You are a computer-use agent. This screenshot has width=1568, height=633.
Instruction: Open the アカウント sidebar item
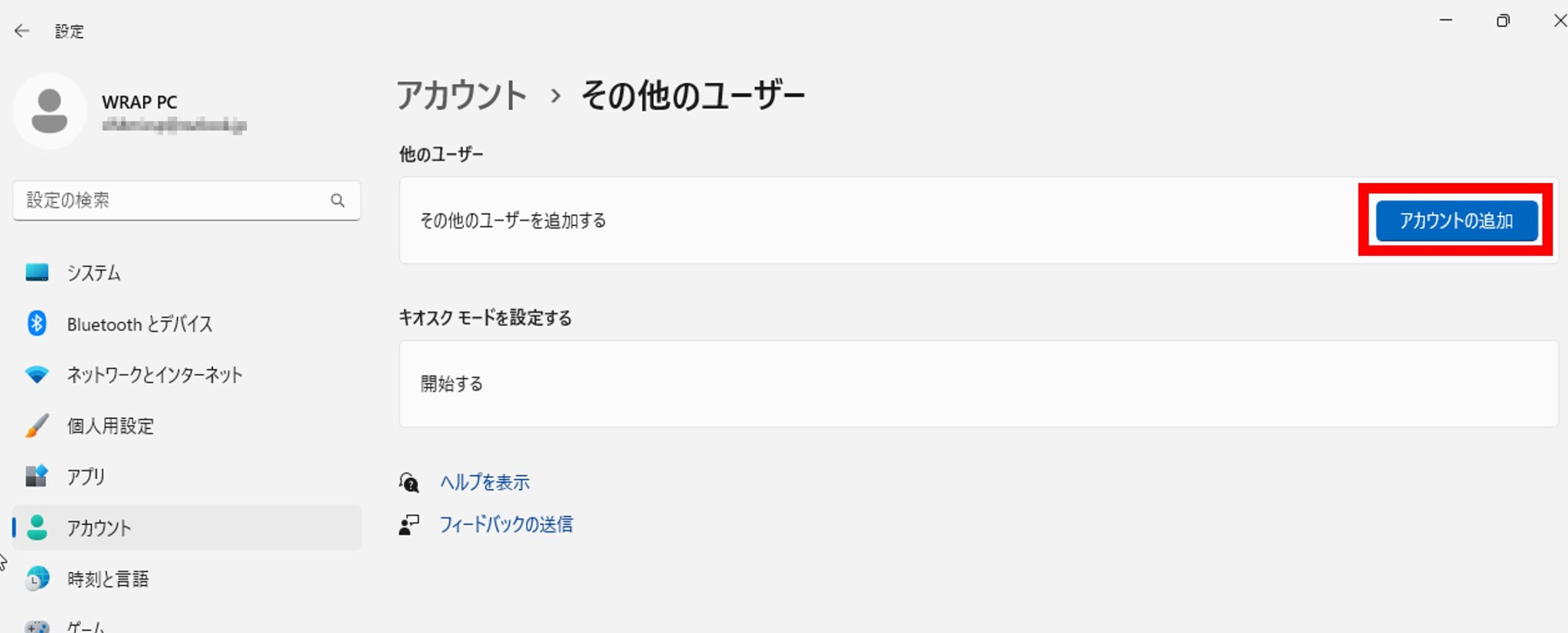(x=187, y=527)
